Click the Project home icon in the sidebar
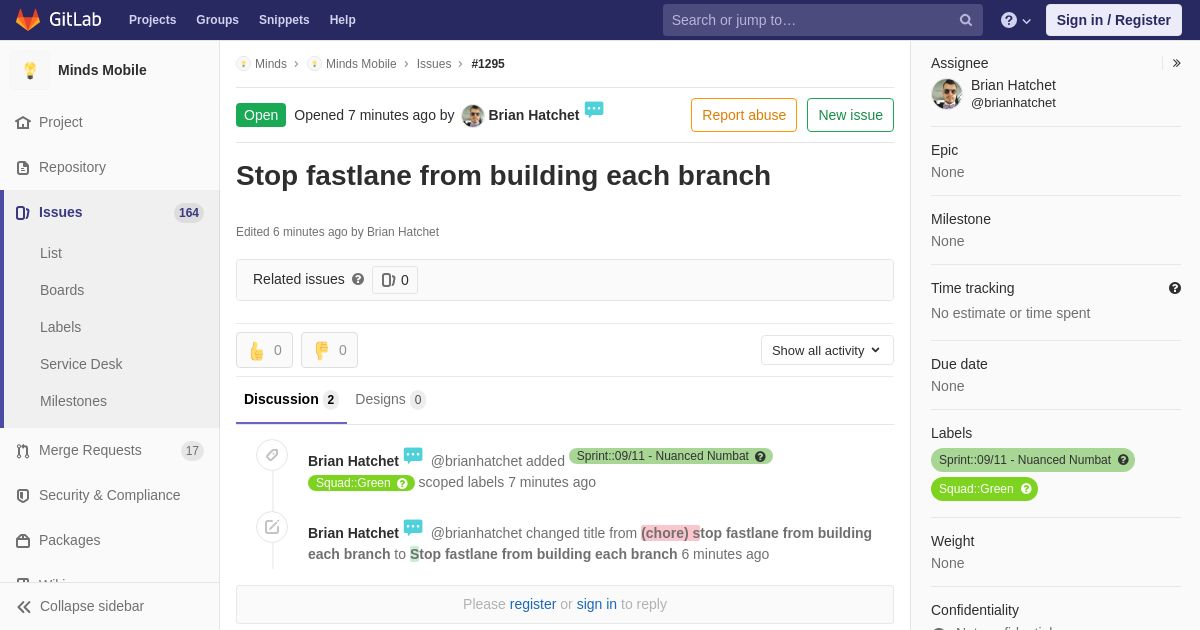Screen dimensions: 1200x630 coord(23,122)
